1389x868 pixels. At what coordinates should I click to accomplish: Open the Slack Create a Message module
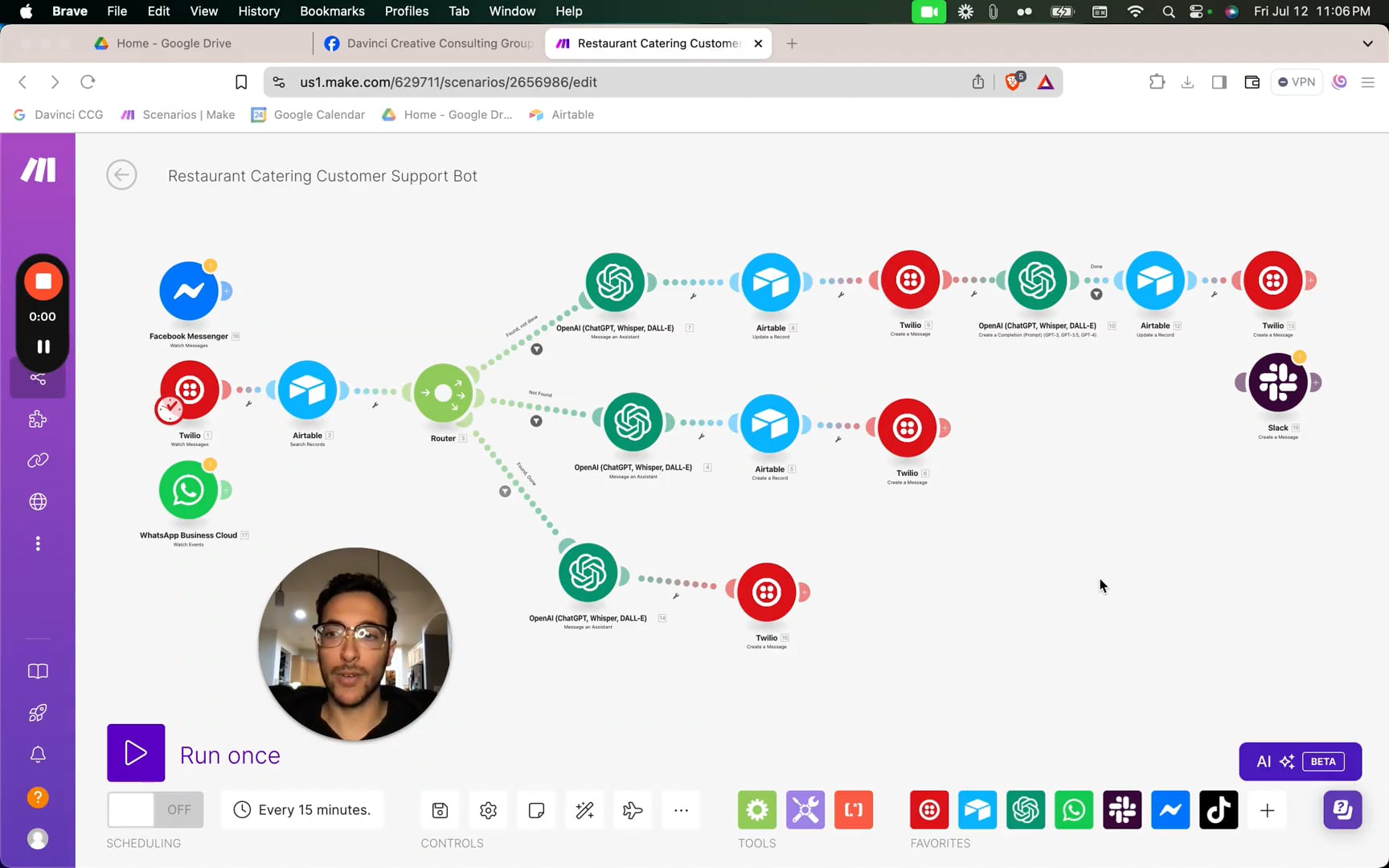(1278, 382)
